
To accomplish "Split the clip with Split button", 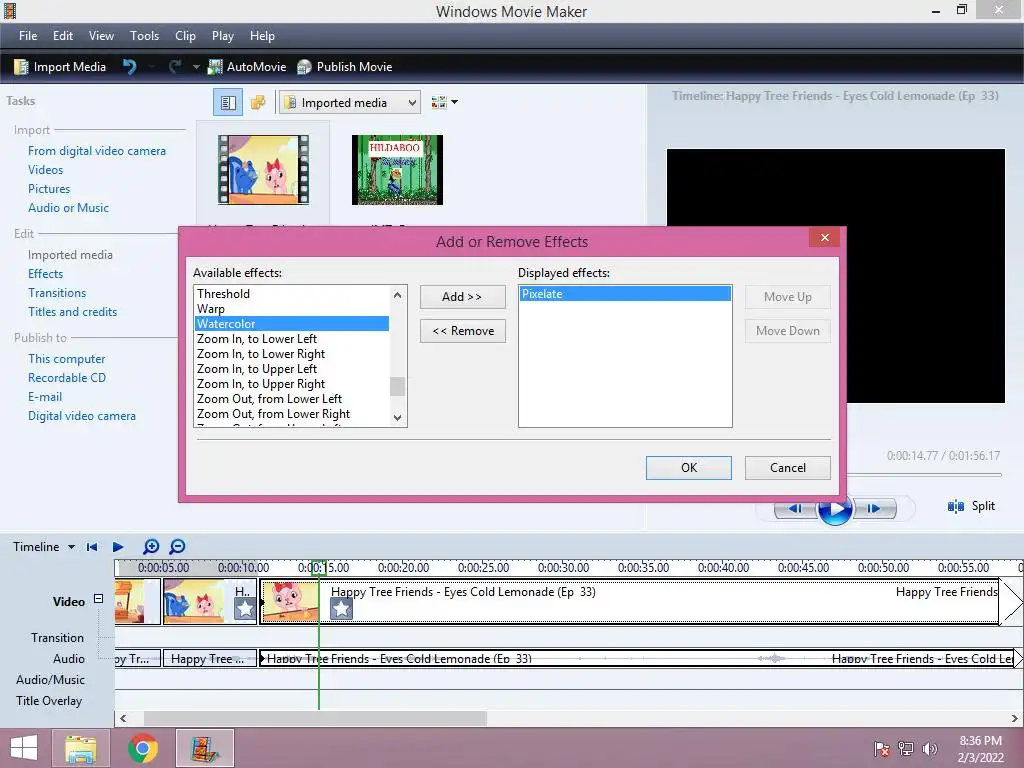I will click(x=971, y=506).
